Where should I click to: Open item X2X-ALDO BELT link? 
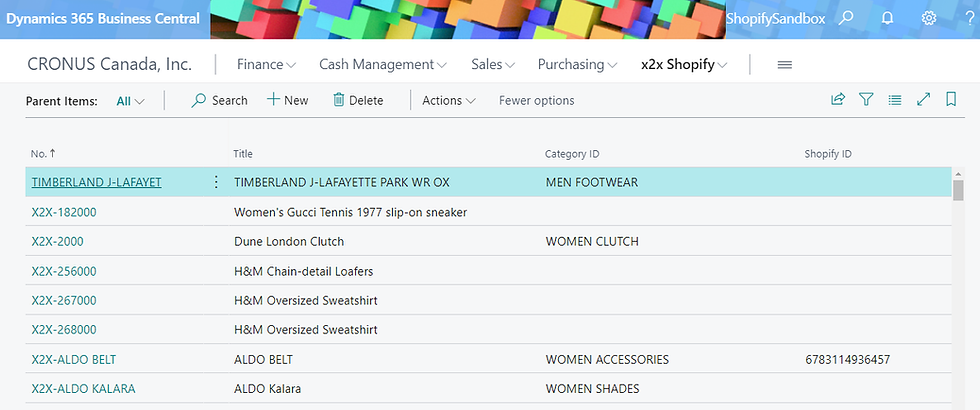click(74, 359)
